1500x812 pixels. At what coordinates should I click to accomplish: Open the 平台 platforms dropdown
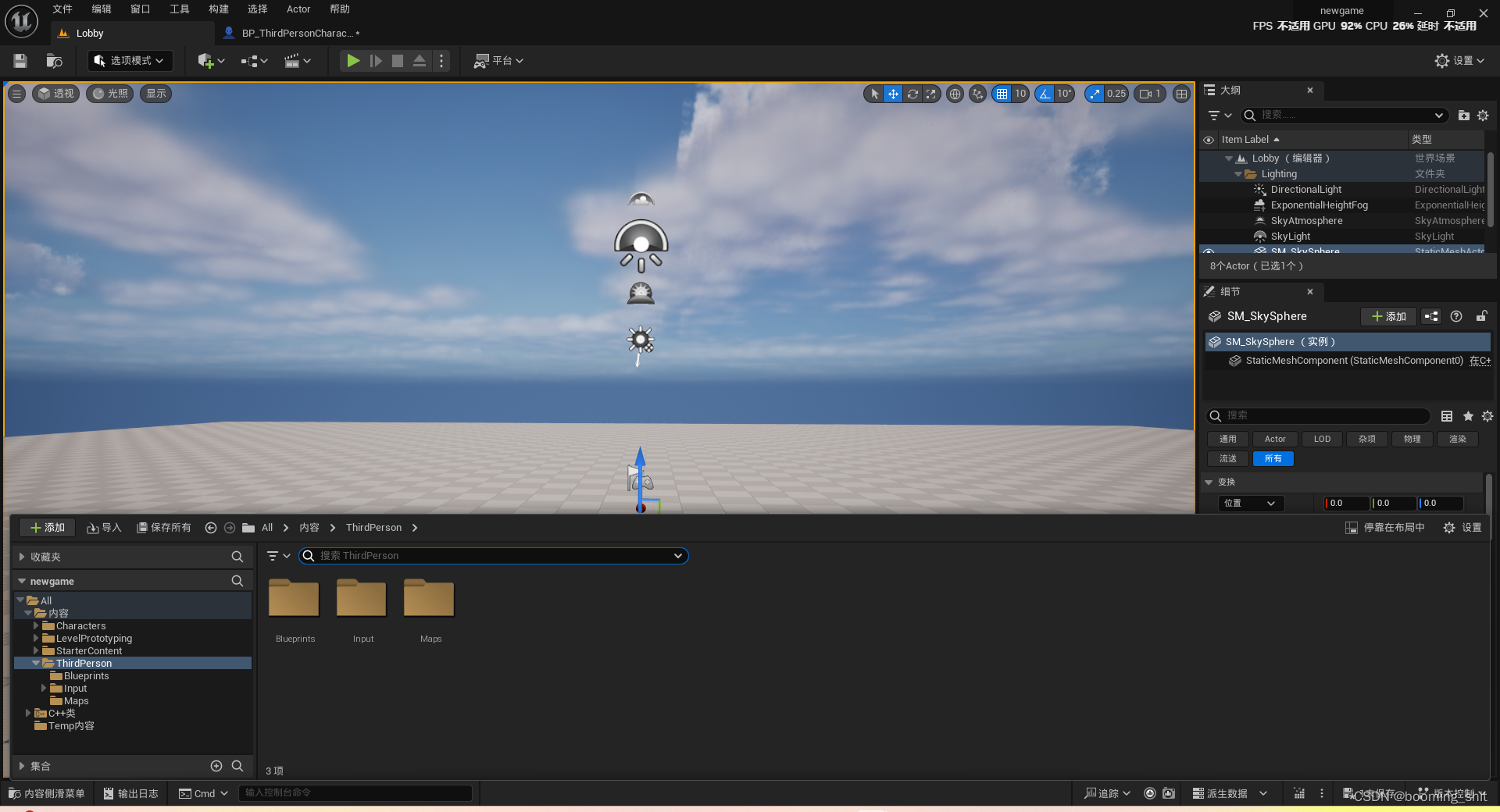coord(498,61)
